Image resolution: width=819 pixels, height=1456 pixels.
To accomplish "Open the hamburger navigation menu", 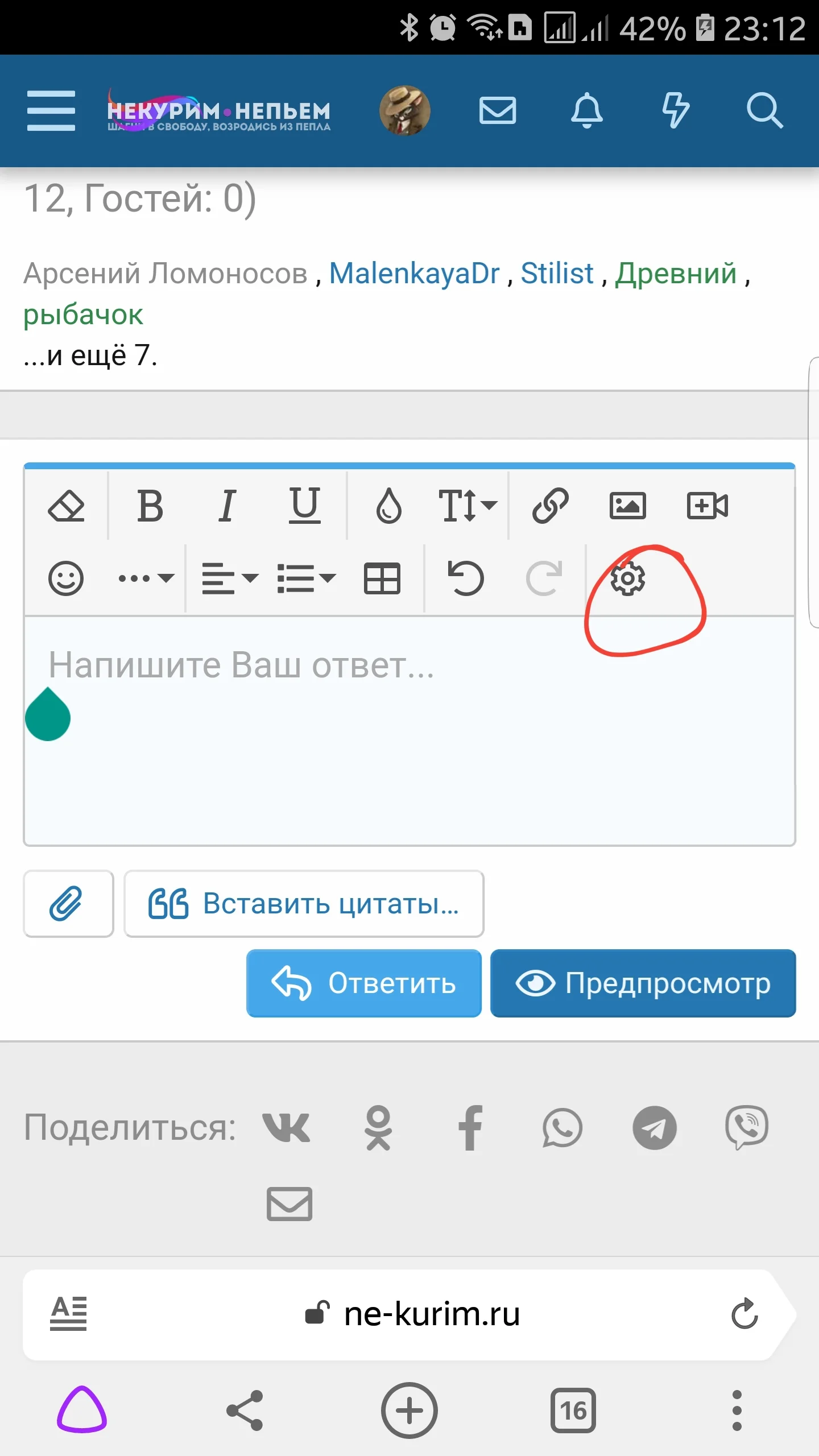I will coord(51,110).
